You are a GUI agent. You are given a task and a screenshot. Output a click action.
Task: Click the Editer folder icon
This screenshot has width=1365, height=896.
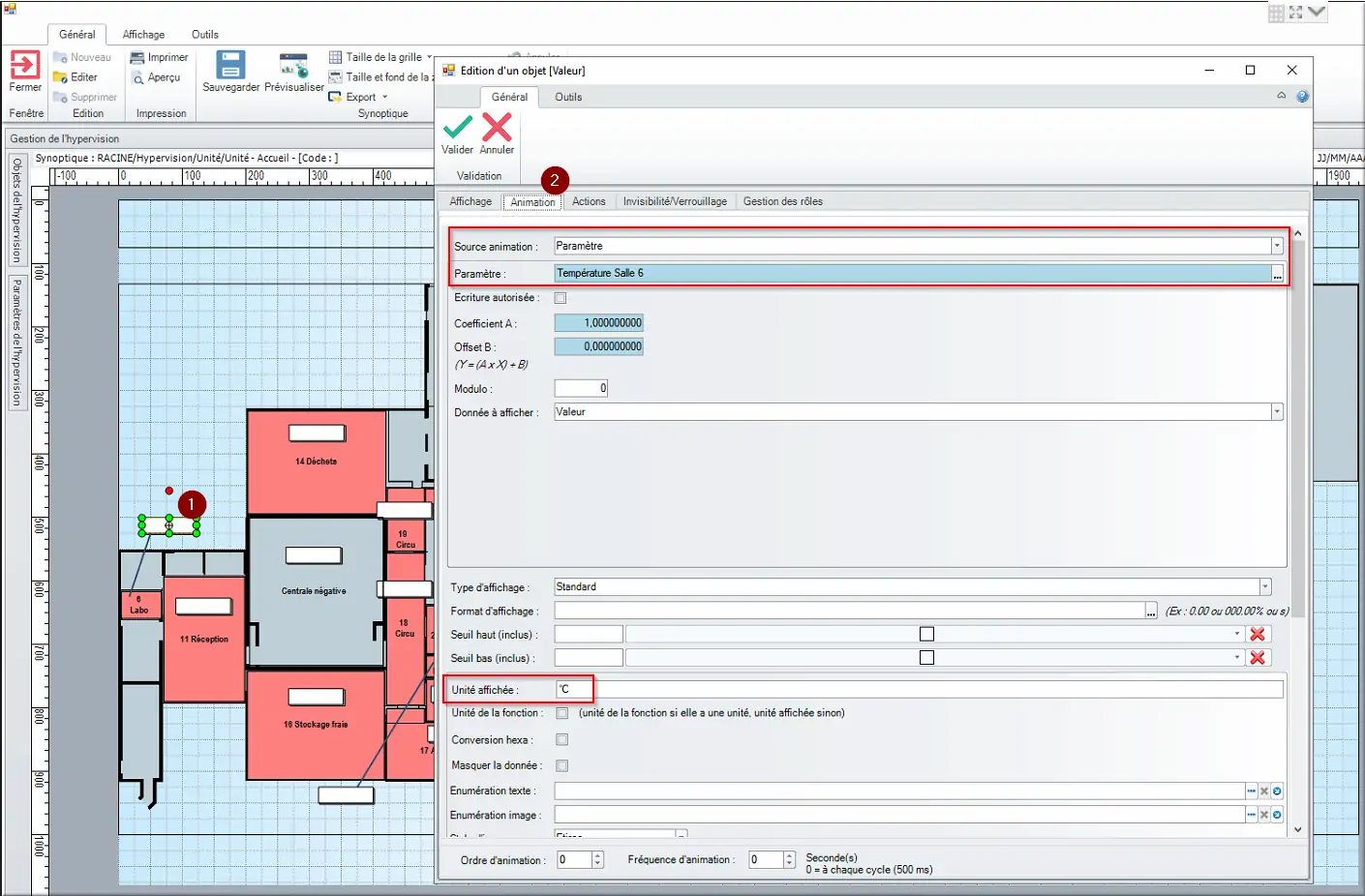pos(60,77)
